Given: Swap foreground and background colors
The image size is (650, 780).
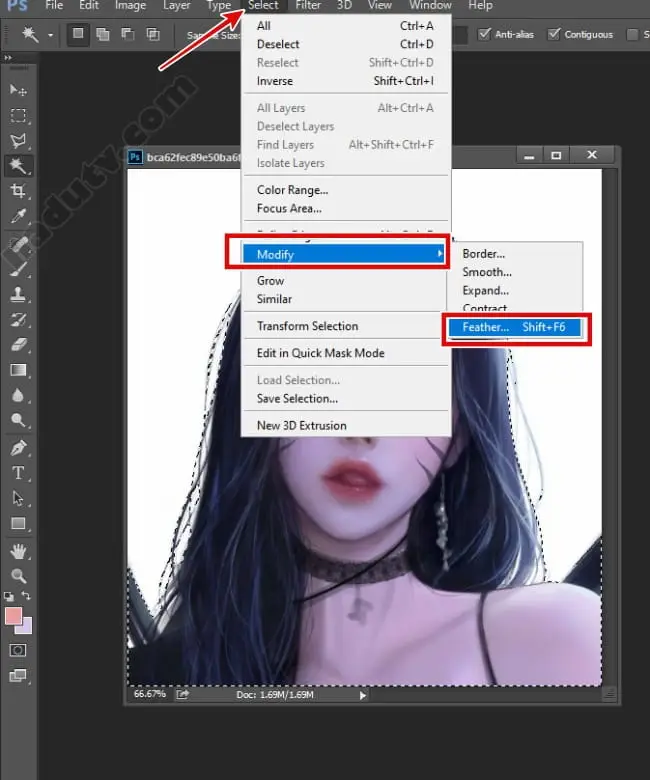Looking at the screenshot, I should pyautogui.click(x=26, y=595).
